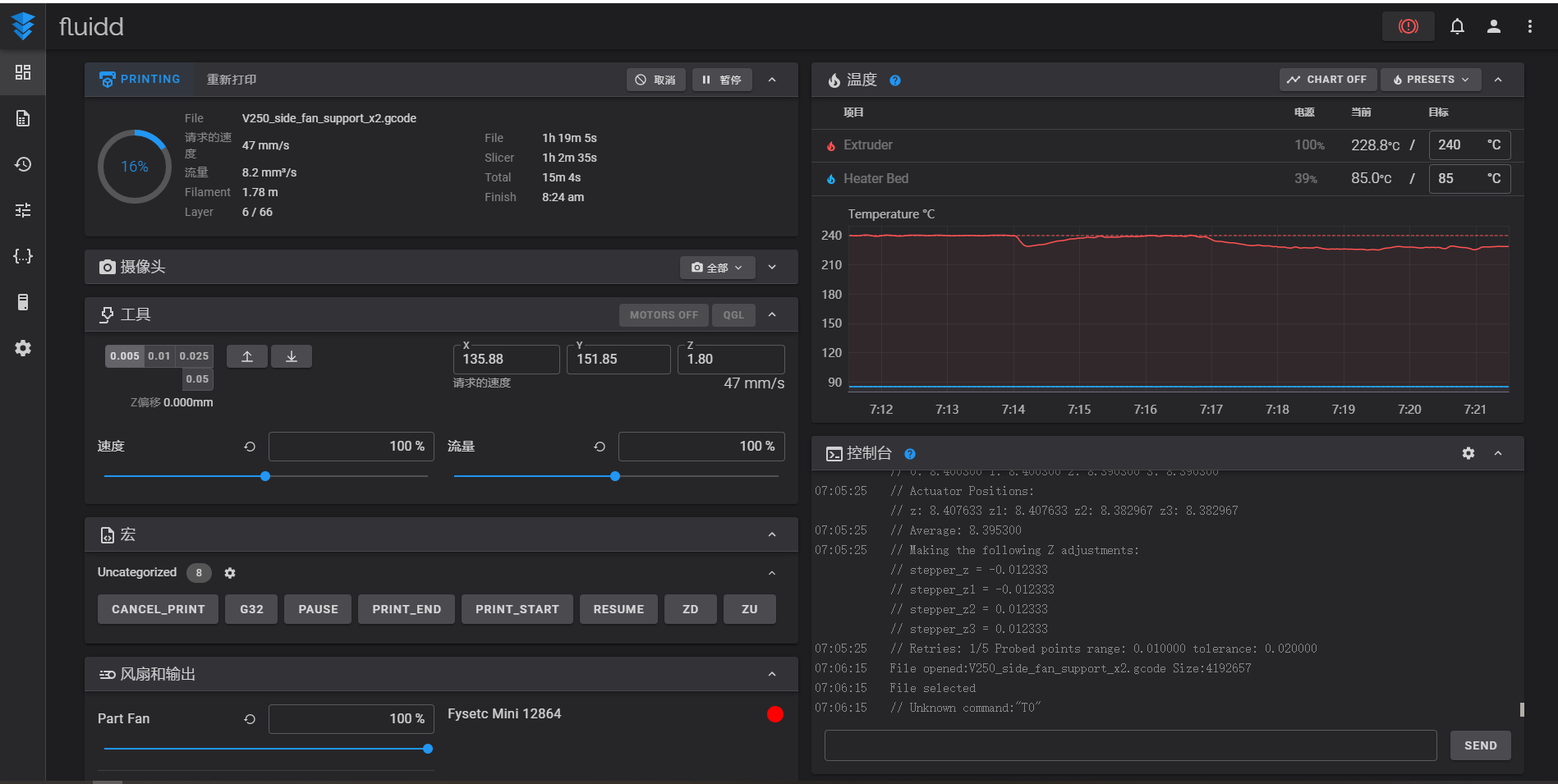The image size is (1558, 784).
Task: Reset the flow percentage
Action: coord(600,447)
